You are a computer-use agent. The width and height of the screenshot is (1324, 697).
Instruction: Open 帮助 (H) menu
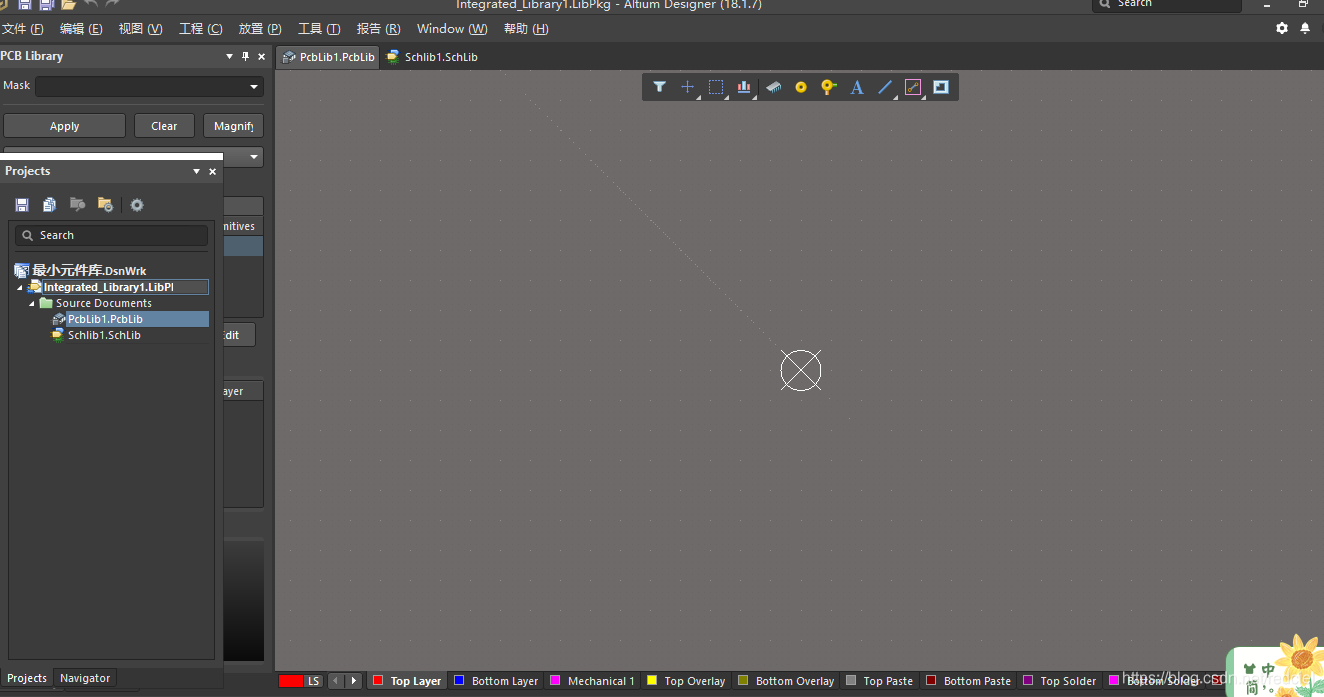[x=526, y=29]
